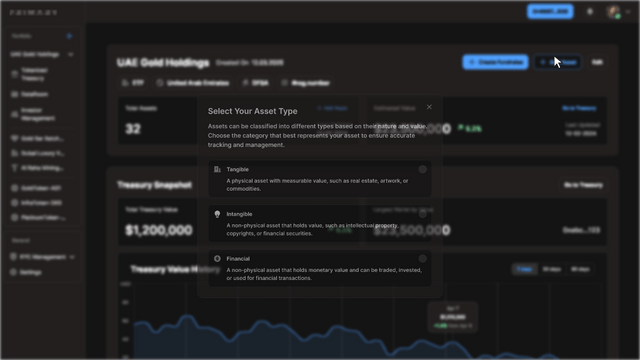The image size is (640, 360).
Task: Expand the UAE Gold Holdings sidebar dropdown
Action: (x=71, y=54)
